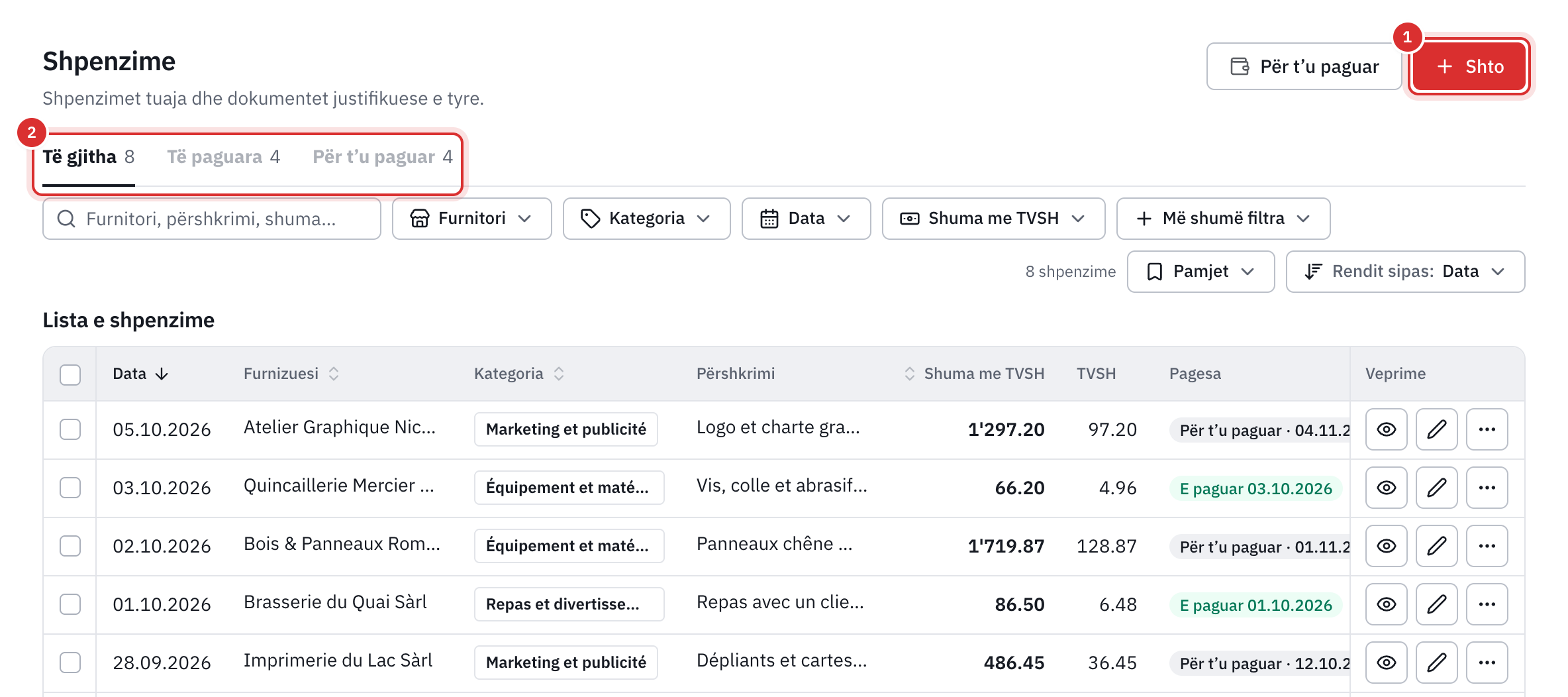
Task: Click the red Shto button
Action: (1469, 66)
